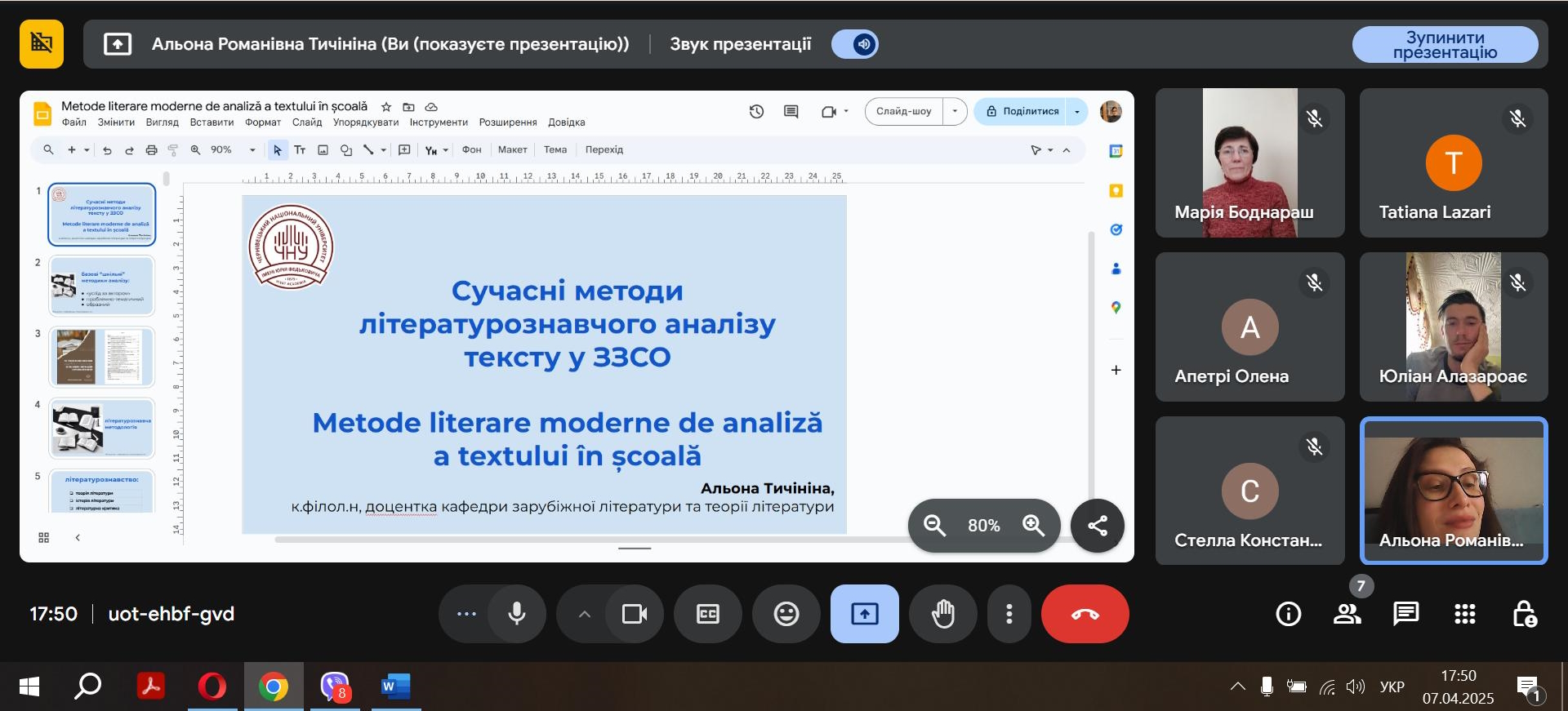Screen dimensions: 1568x711
Task: Click Зупинити презентацію button
Action: [x=1445, y=45]
